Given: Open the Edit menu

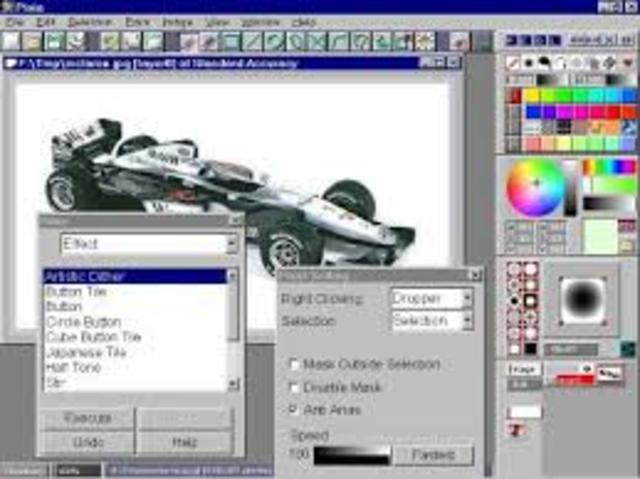Looking at the screenshot, I should 46,22.
